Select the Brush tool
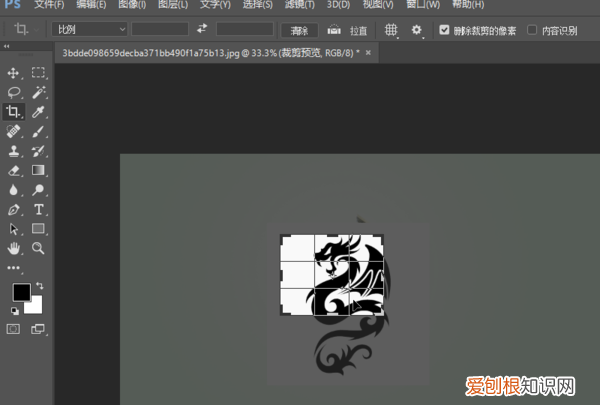 pos(38,131)
